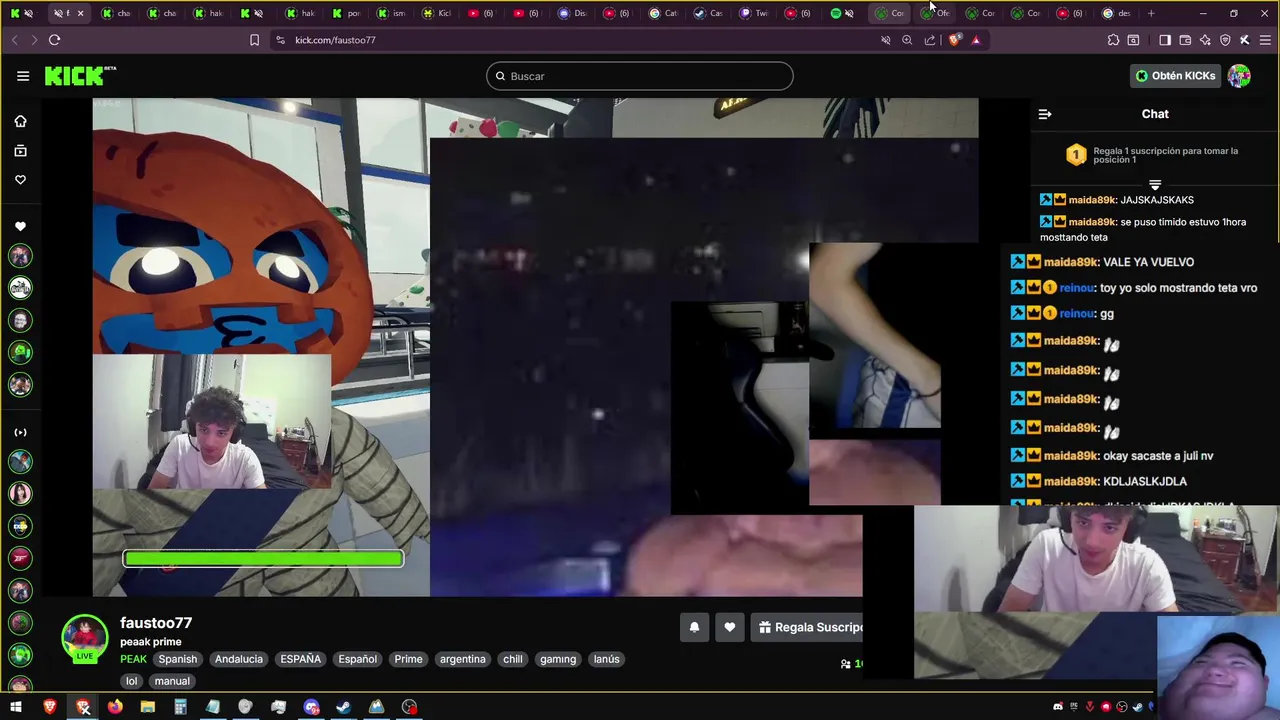Select the argentina tag
The height and width of the screenshot is (720, 1280).
tap(463, 659)
